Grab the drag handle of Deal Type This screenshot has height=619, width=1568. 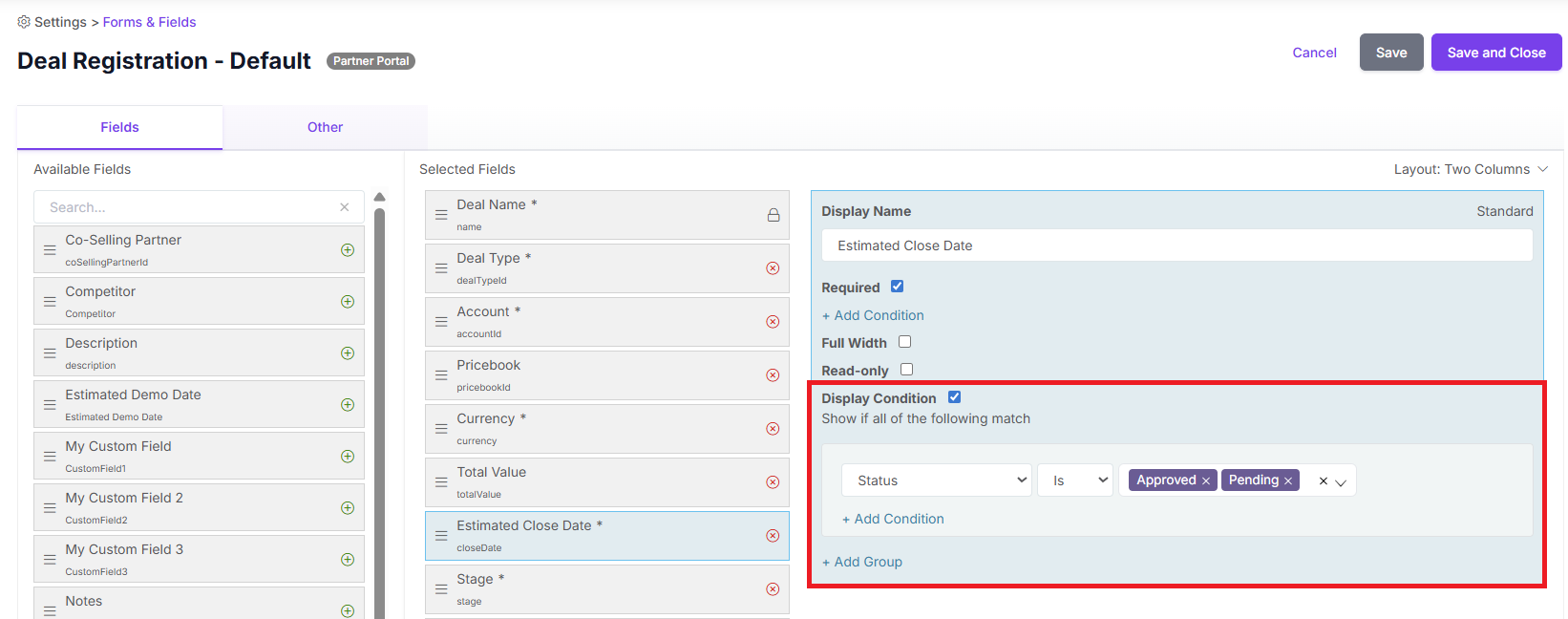point(441,268)
